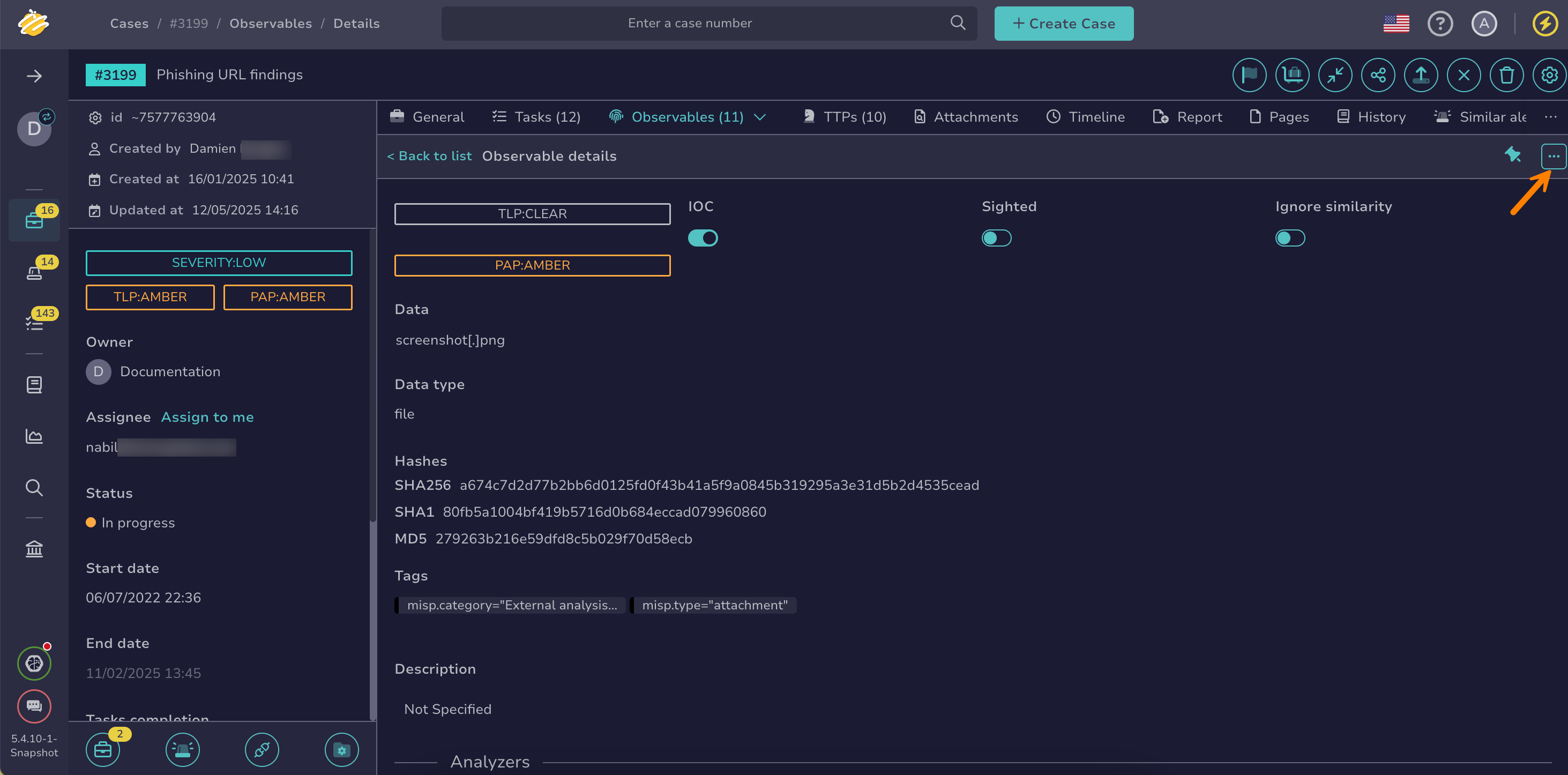Enable the Sighted toggle
Viewport: 1568px width, 775px height.
pyautogui.click(x=996, y=238)
